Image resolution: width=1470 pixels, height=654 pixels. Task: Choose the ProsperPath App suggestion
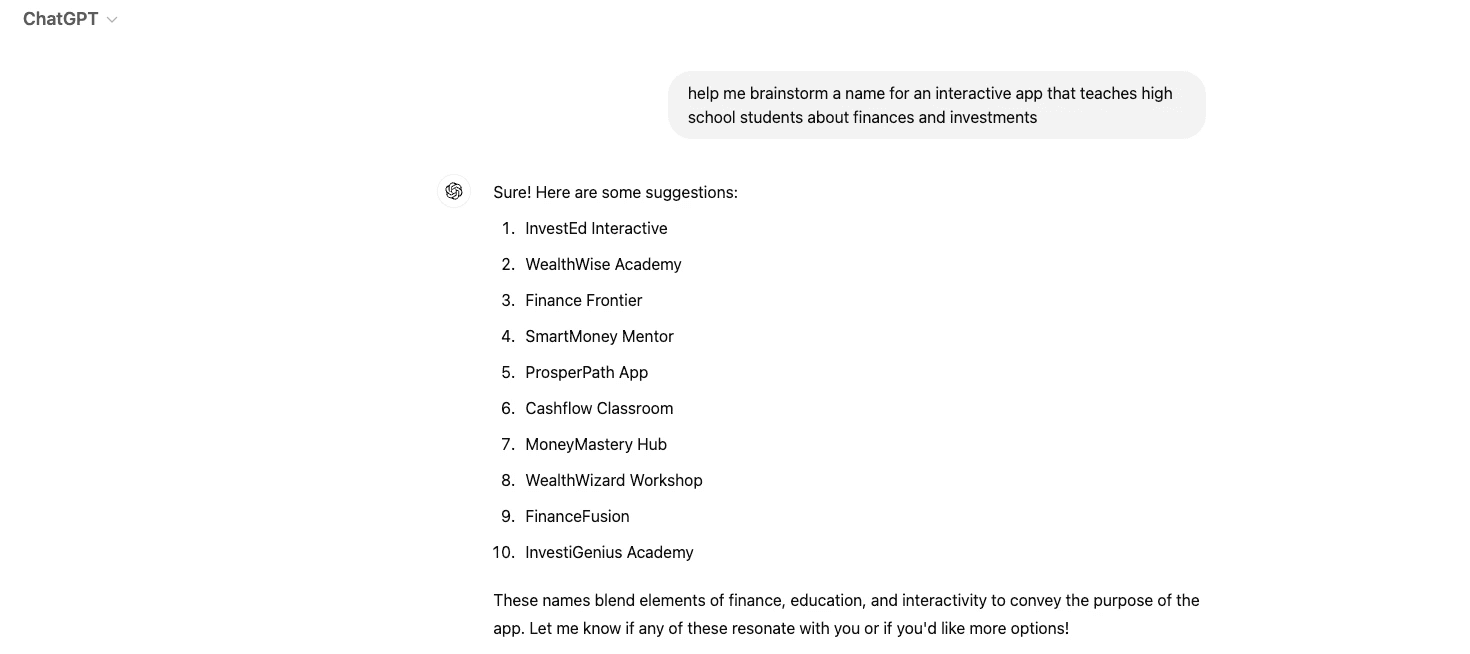coord(586,372)
